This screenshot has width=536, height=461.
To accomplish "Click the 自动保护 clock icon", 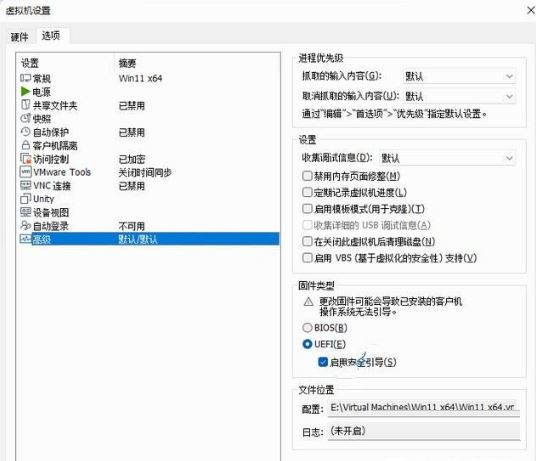I will 25,132.
